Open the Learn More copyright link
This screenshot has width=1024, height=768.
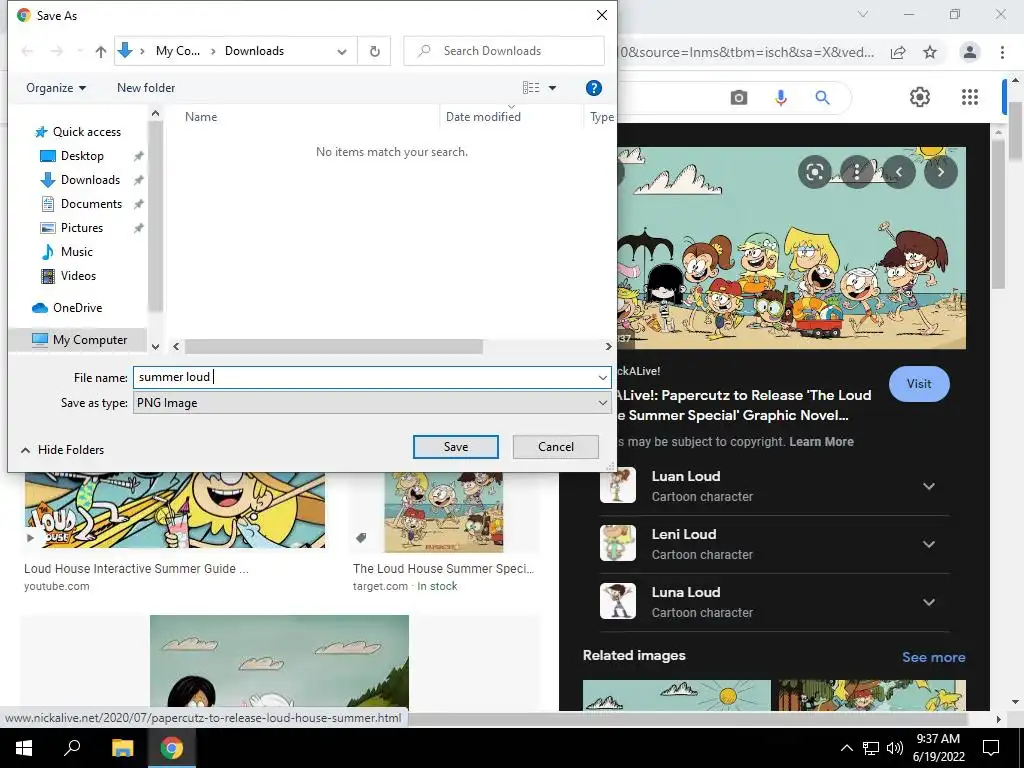tap(821, 441)
